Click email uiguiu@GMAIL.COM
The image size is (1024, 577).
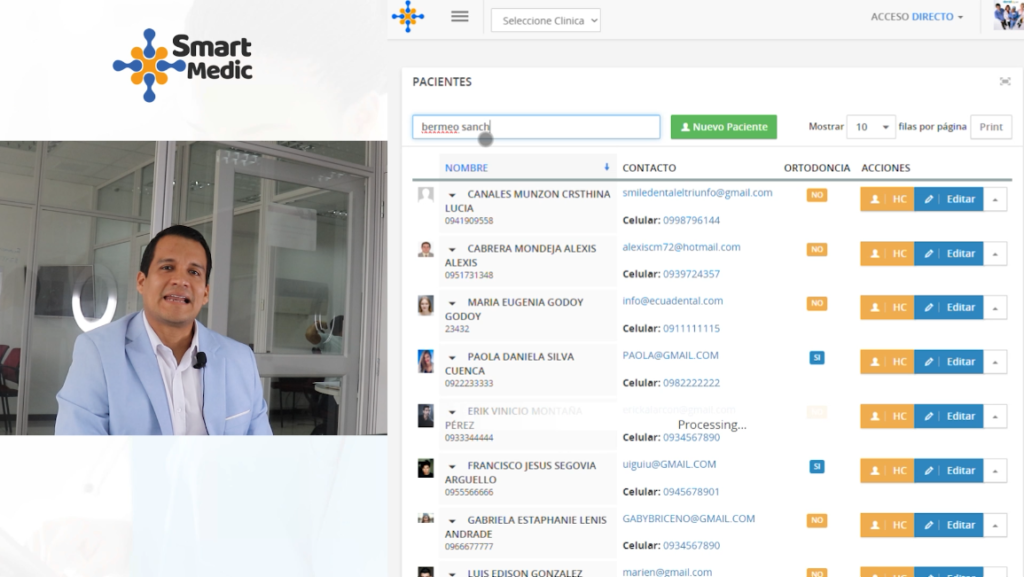point(669,464)
